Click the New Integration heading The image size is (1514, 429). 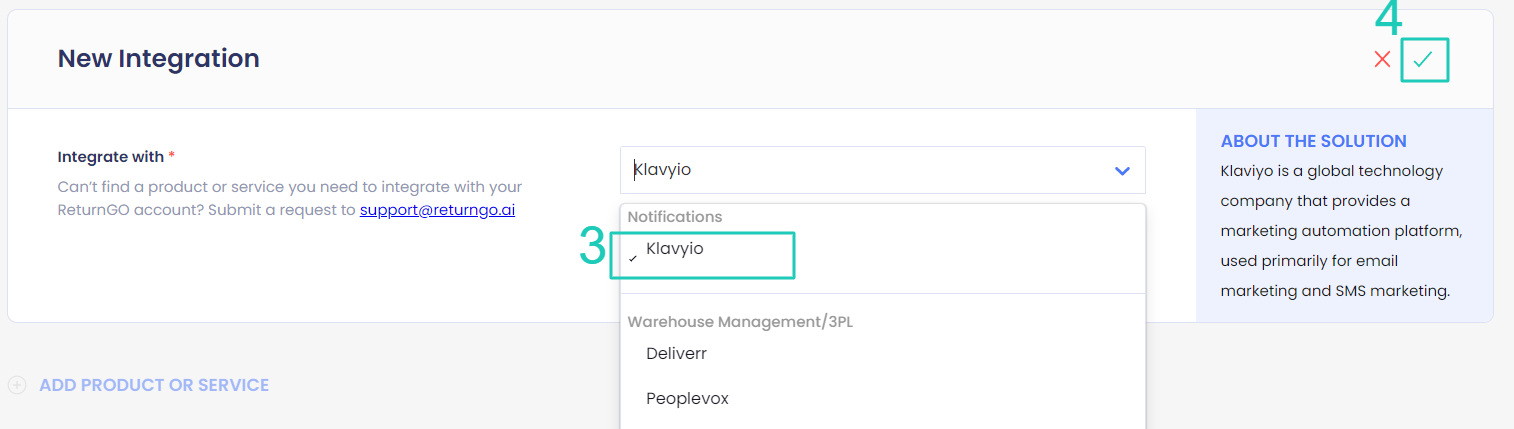[158, 58]
